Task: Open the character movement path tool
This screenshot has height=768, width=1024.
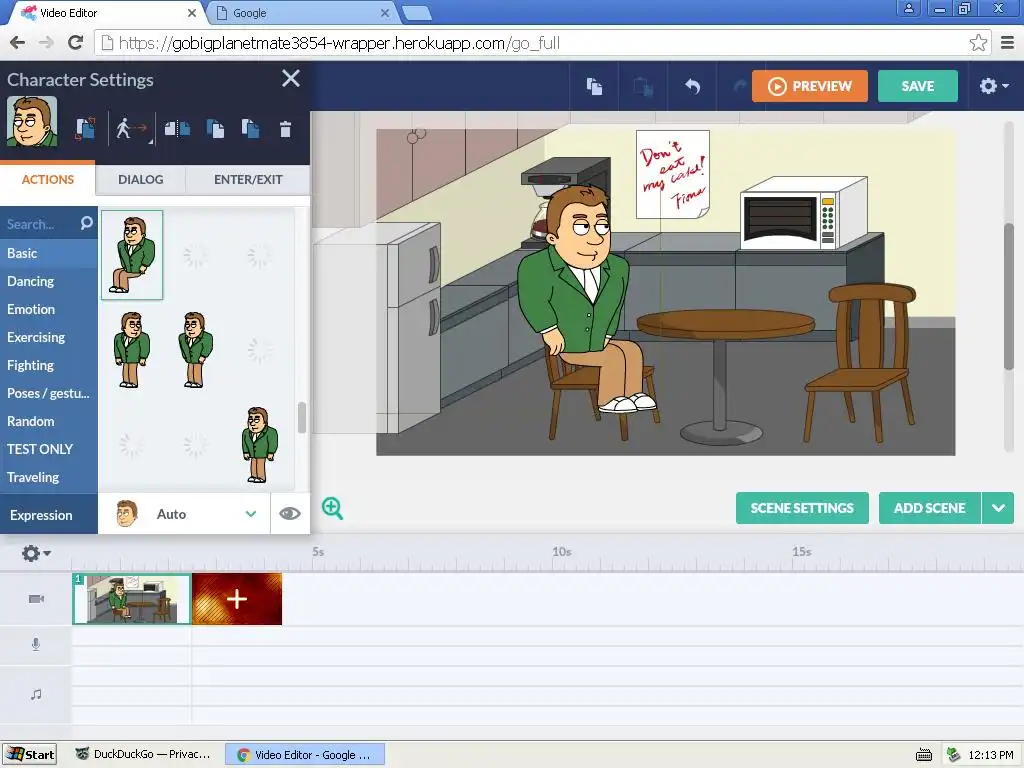Action: point(132,128)
